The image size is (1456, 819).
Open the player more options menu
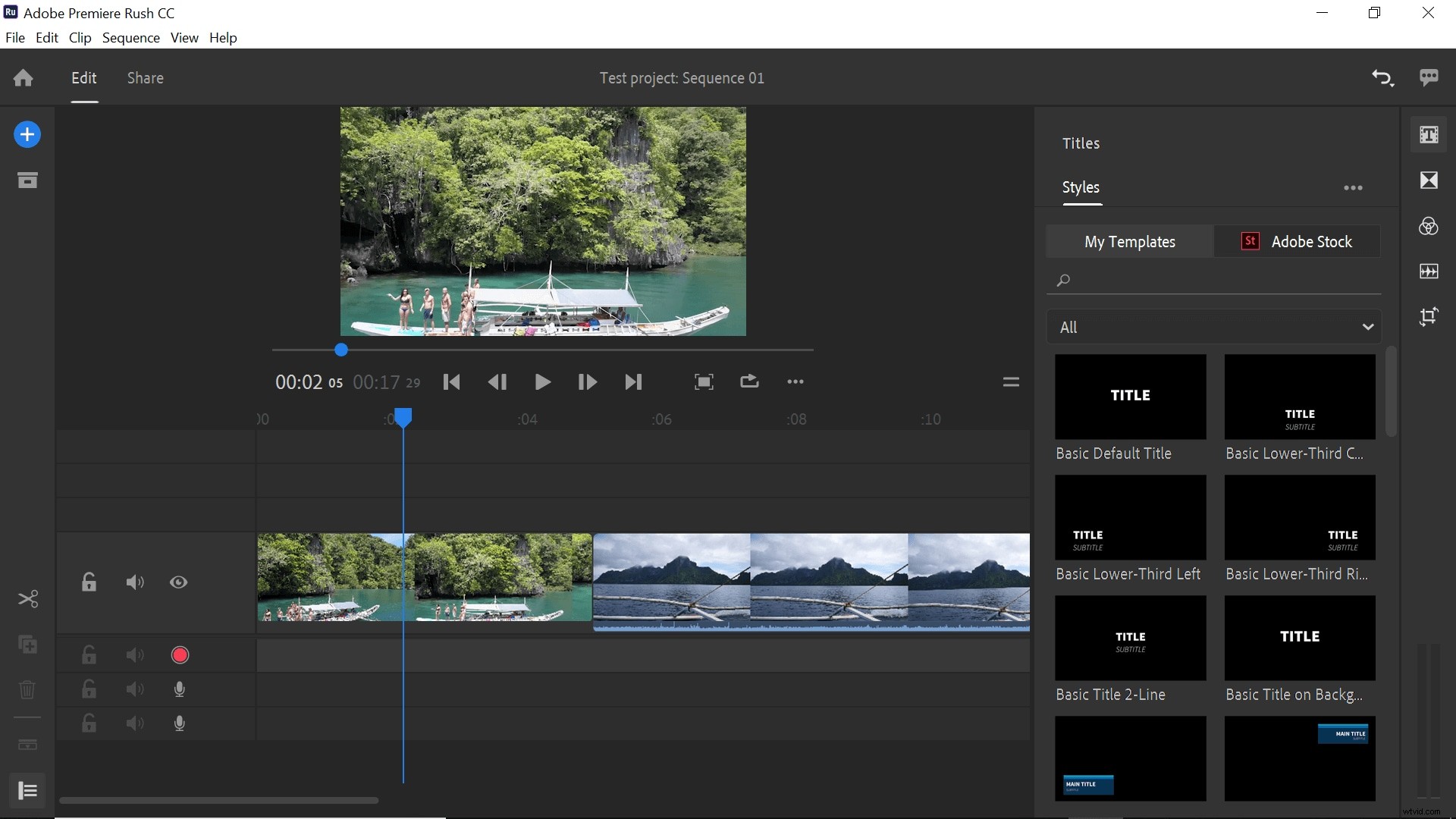pos(795,381)
